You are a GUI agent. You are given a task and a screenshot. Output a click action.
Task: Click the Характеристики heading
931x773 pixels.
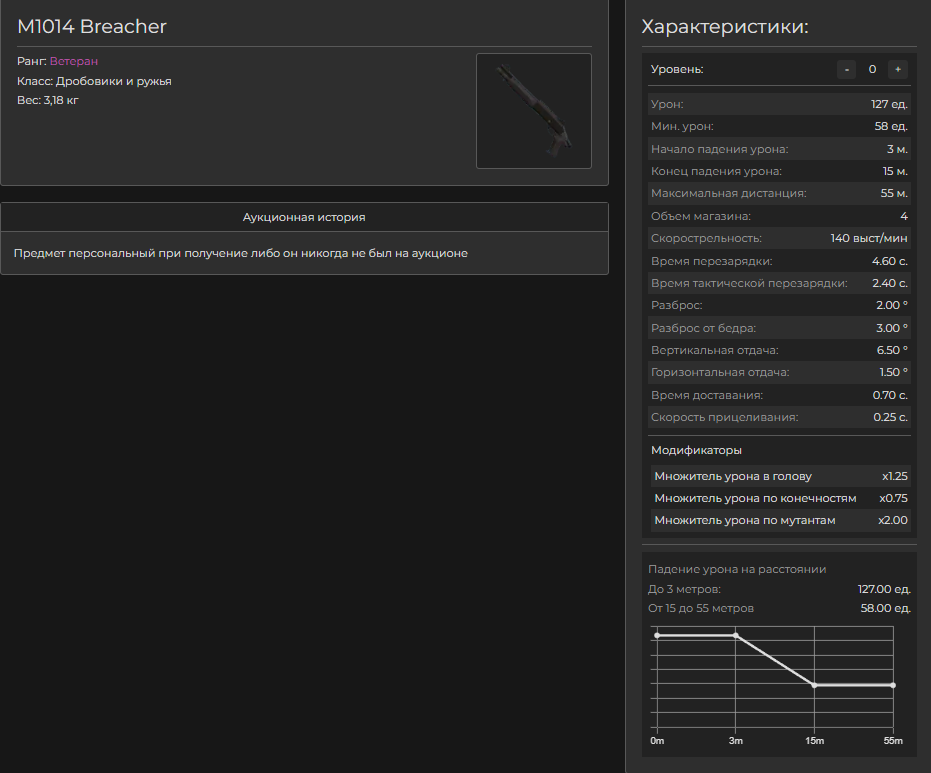click(725, 27)
